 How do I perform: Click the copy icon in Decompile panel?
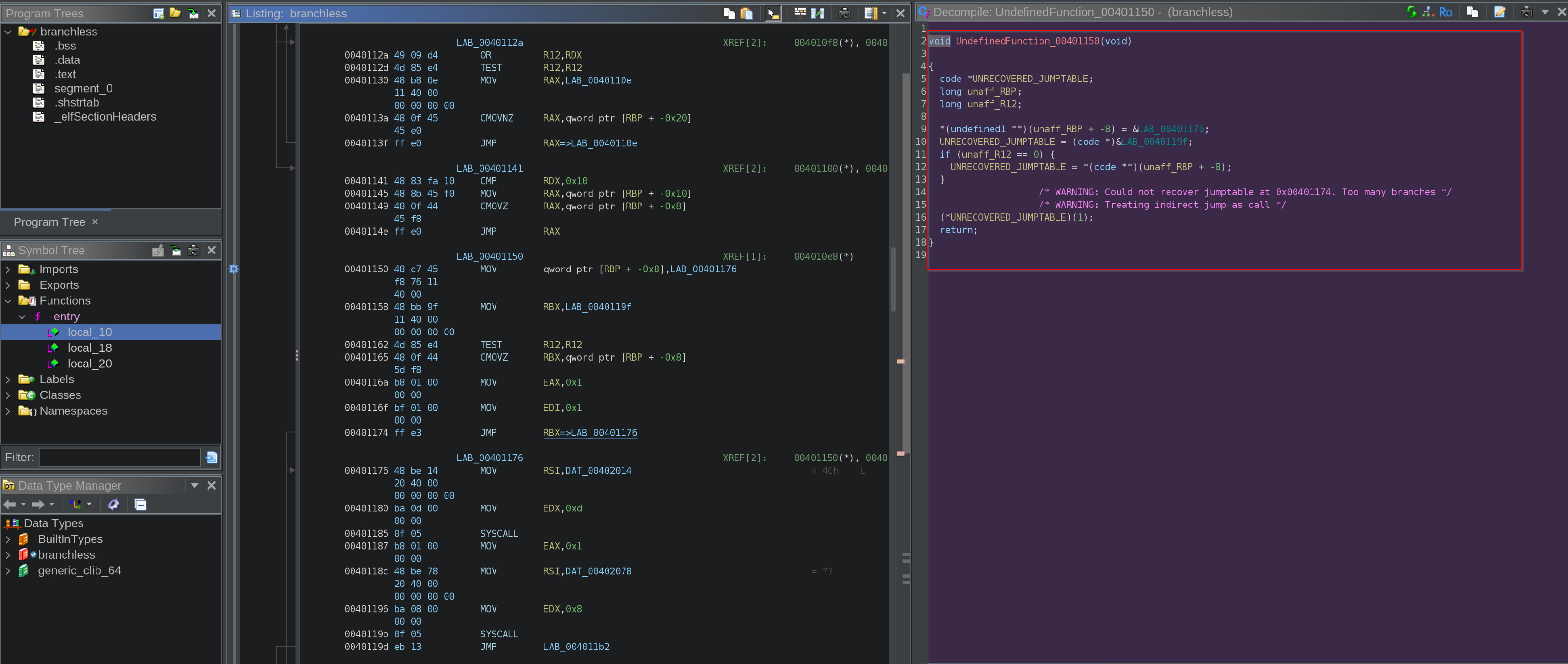(x=1472, y=12)
